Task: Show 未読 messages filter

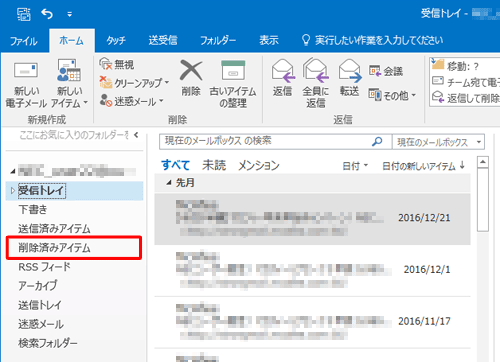Action: [214, 165]
